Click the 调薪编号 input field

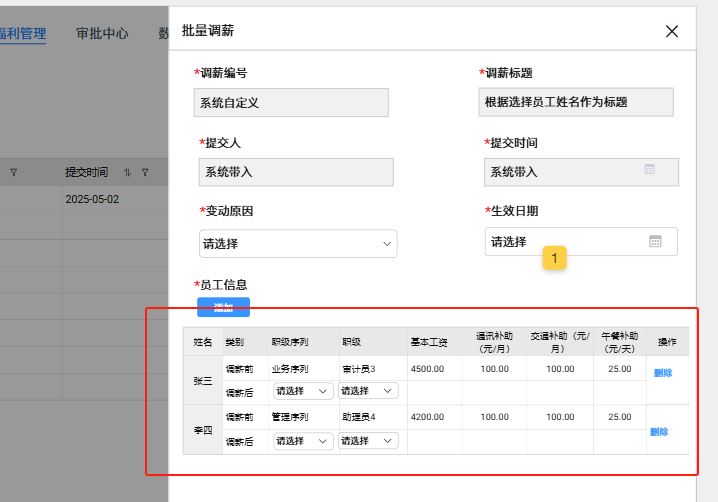click(291, 103)
